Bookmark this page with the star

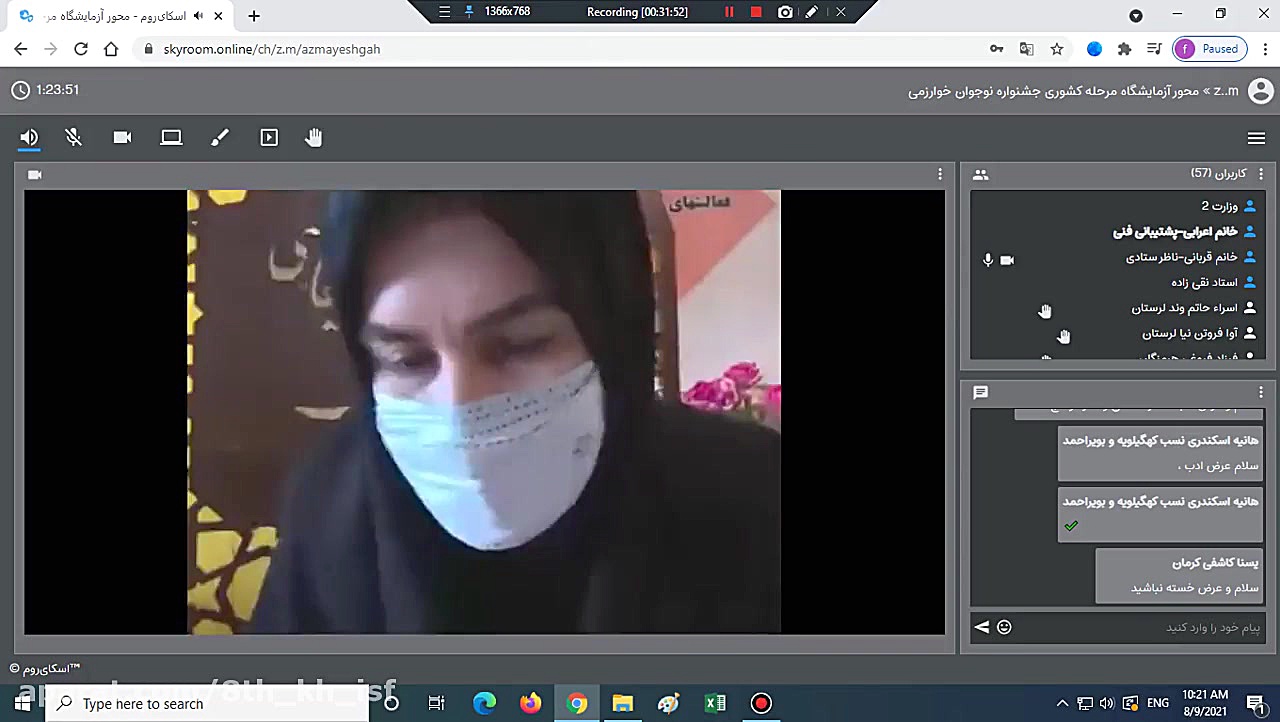(1057, 49)
